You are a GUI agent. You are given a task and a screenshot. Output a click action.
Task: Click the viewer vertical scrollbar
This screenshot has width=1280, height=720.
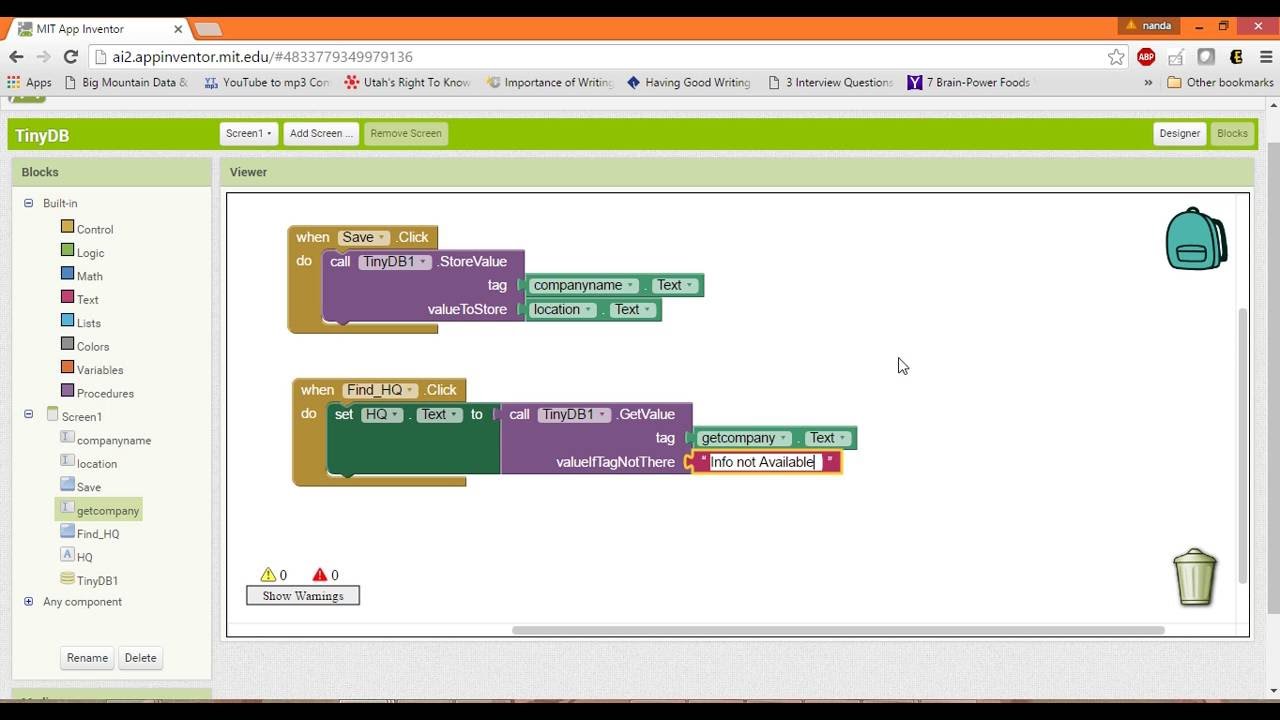1243,445
